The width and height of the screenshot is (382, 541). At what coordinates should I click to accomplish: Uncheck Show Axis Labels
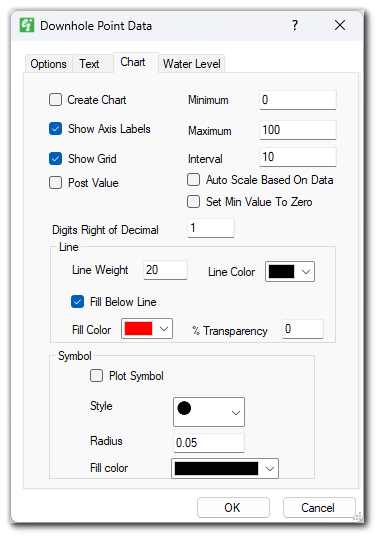pyautogui.click(x=55, y=129)
